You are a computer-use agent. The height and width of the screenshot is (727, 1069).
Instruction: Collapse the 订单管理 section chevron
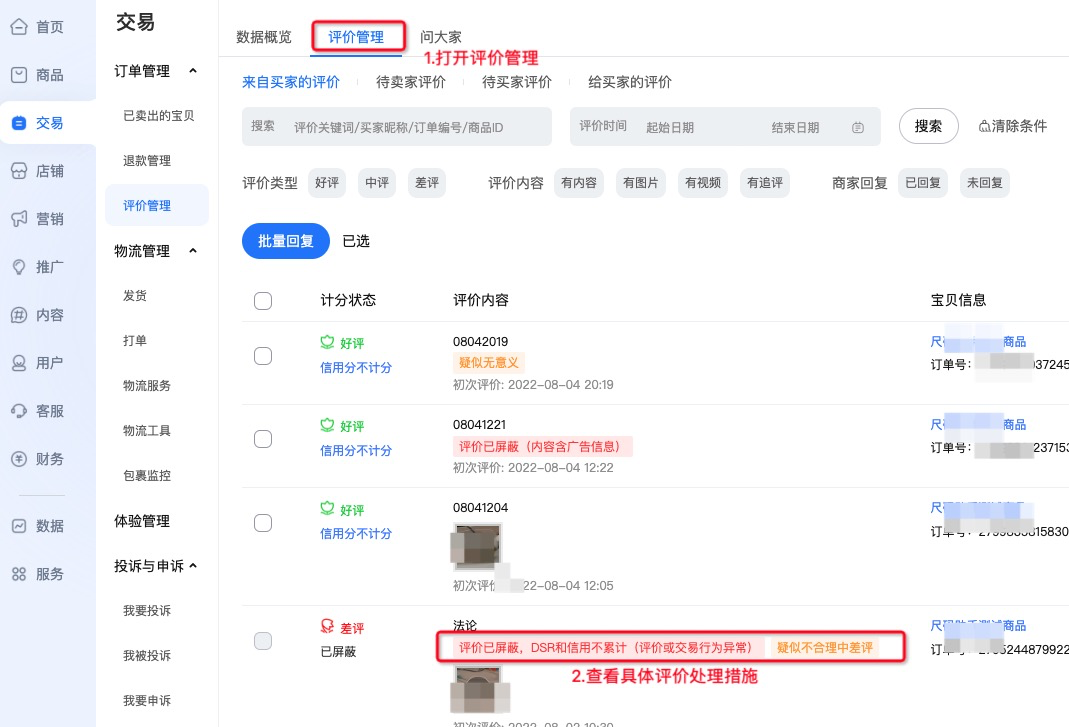[193, 71]
